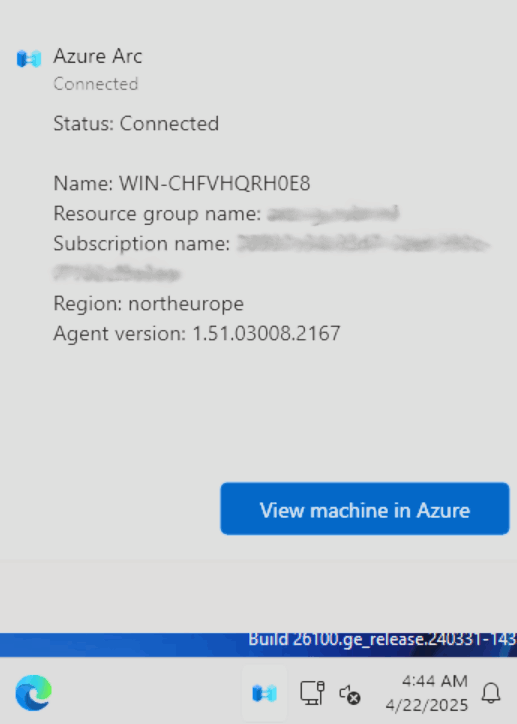517x724 pixels.
Task: Click the Azure Arc logo in flyout header
Action: pos(29,59)
